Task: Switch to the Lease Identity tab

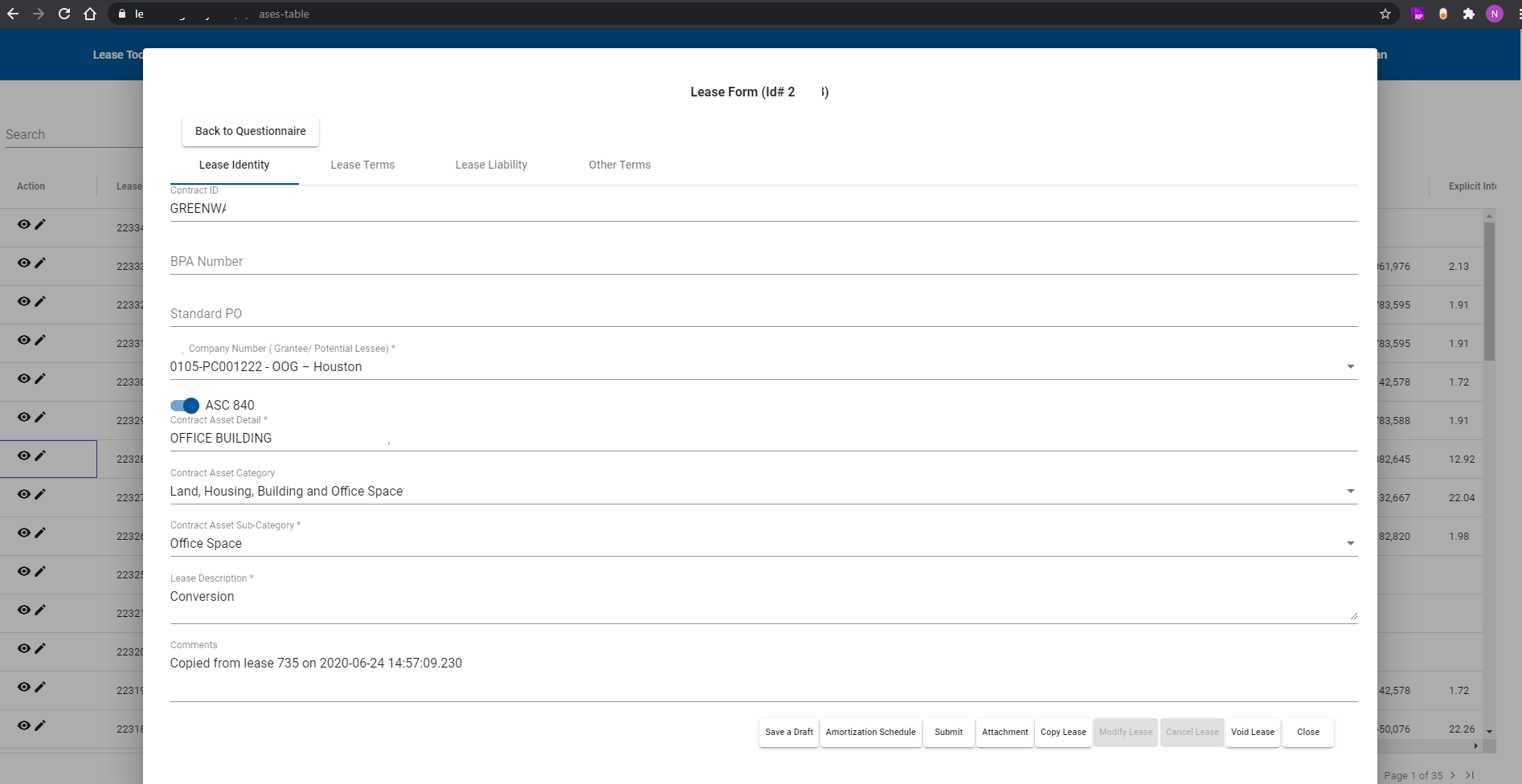Action: click(x=235, y=165)
